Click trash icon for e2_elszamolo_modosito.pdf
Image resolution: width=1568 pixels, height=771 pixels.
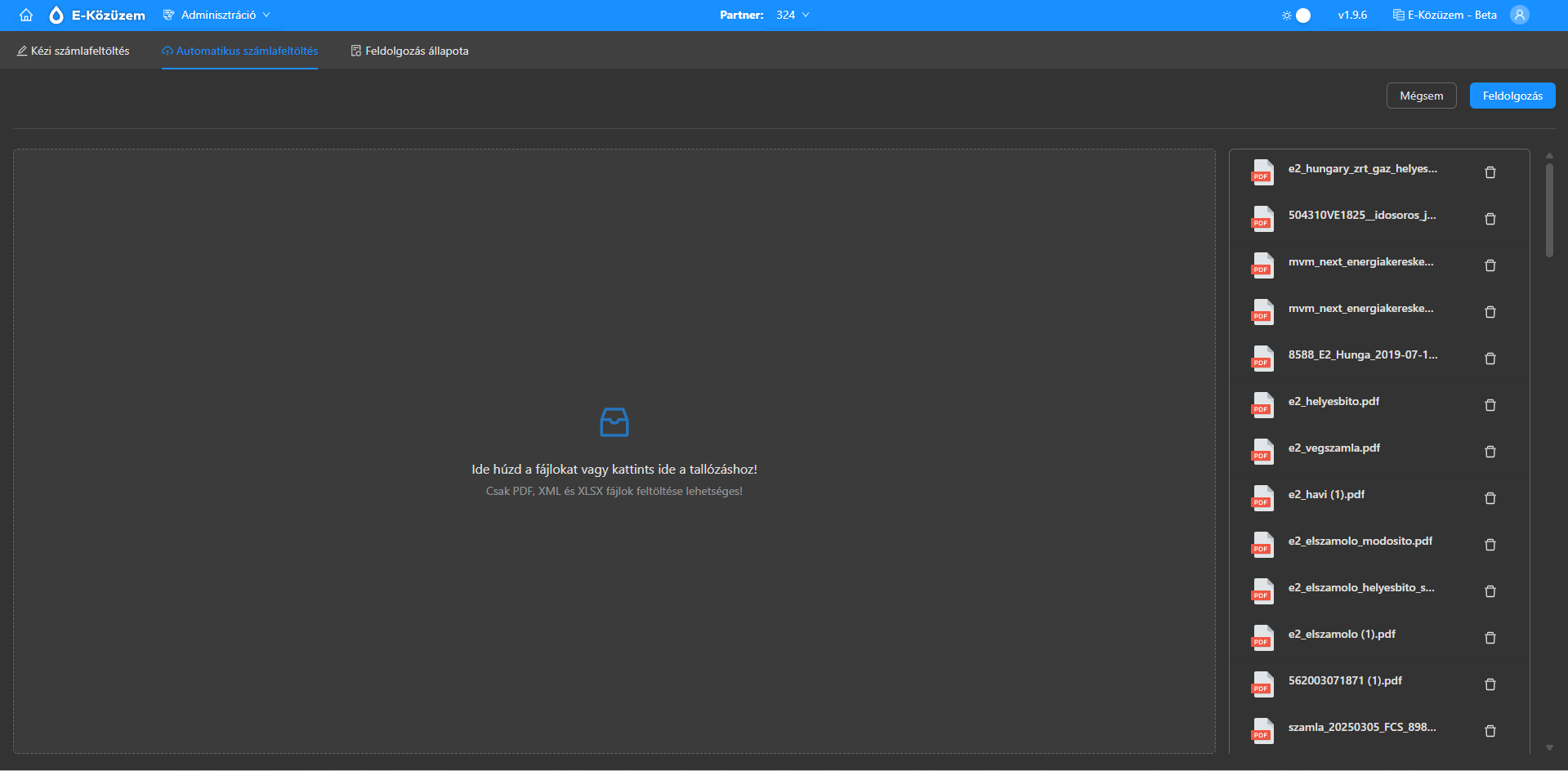point(1490,545)
